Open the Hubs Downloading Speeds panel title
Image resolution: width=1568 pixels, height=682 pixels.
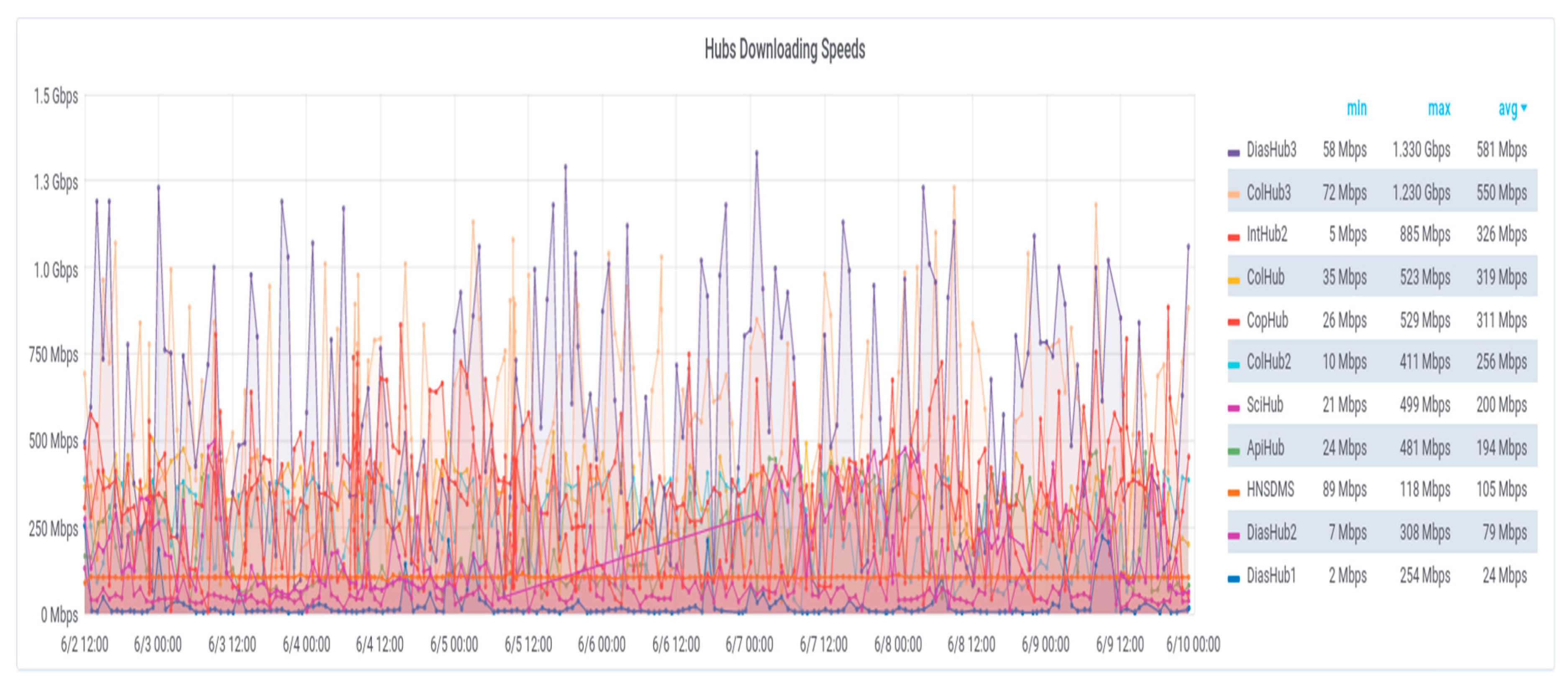[x=784, y=50]
